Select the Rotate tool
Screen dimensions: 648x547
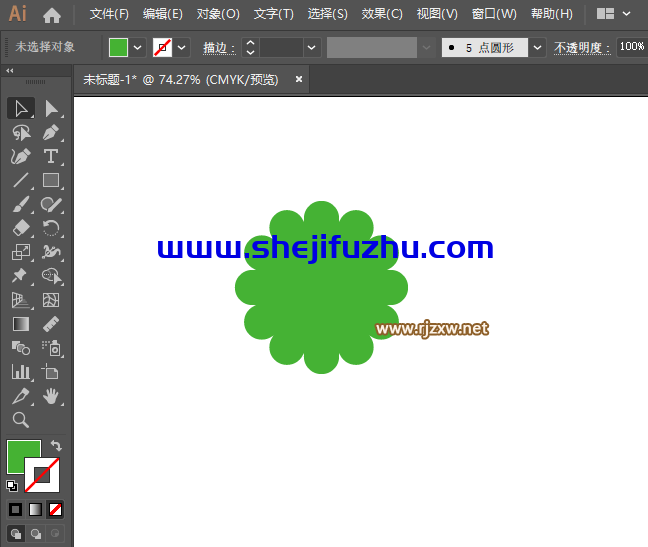click(x=51, y=228)
